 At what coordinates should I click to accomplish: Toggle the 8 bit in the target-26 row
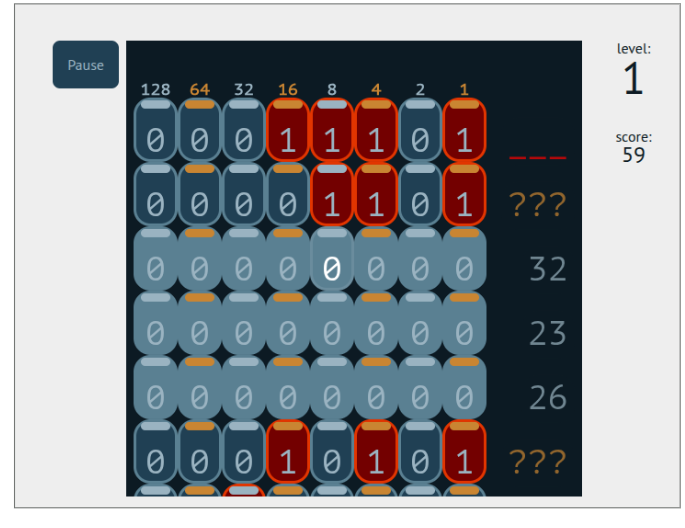click(332, 397)
